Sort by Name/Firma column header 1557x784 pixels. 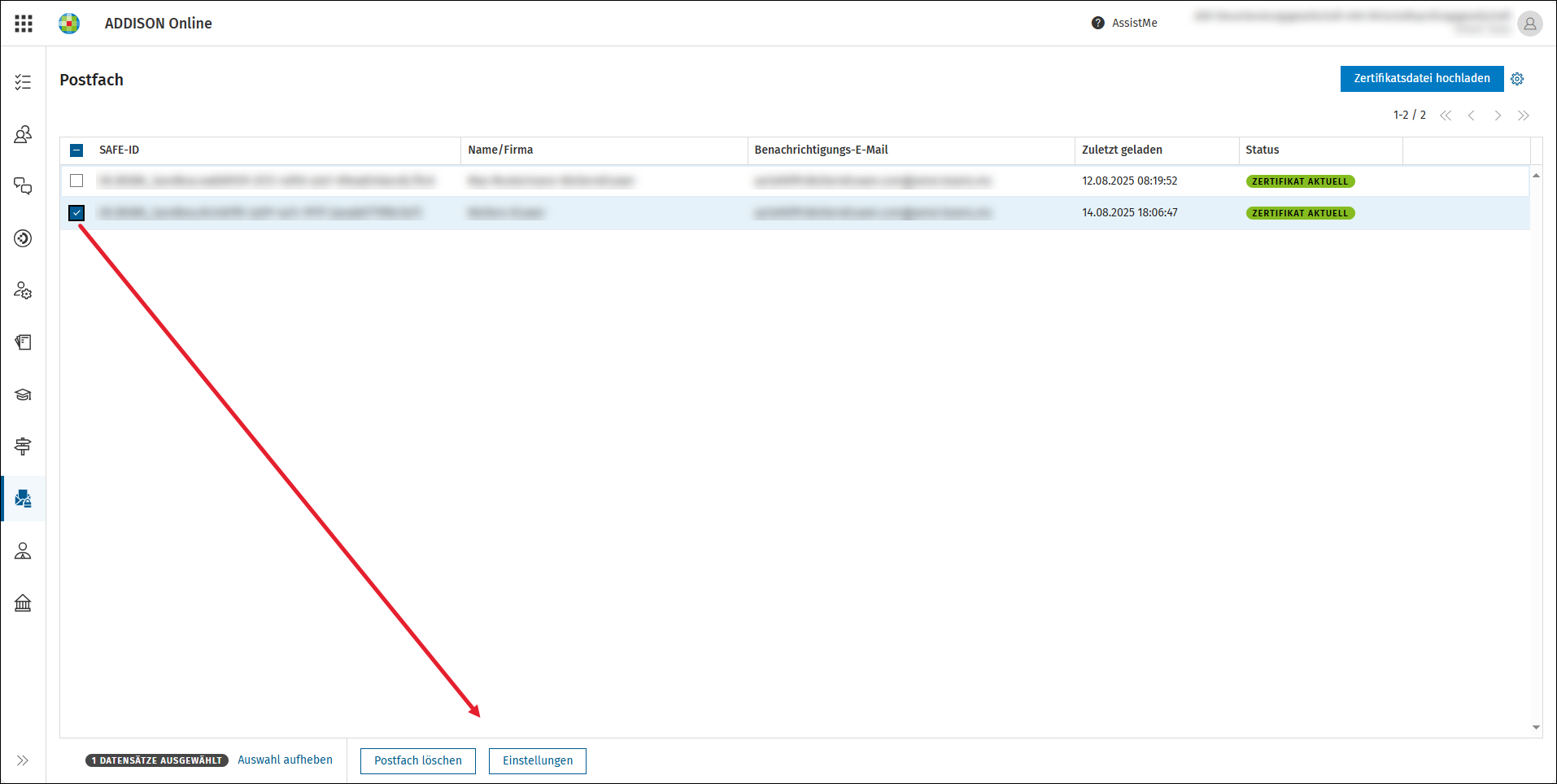pos(500,150)
